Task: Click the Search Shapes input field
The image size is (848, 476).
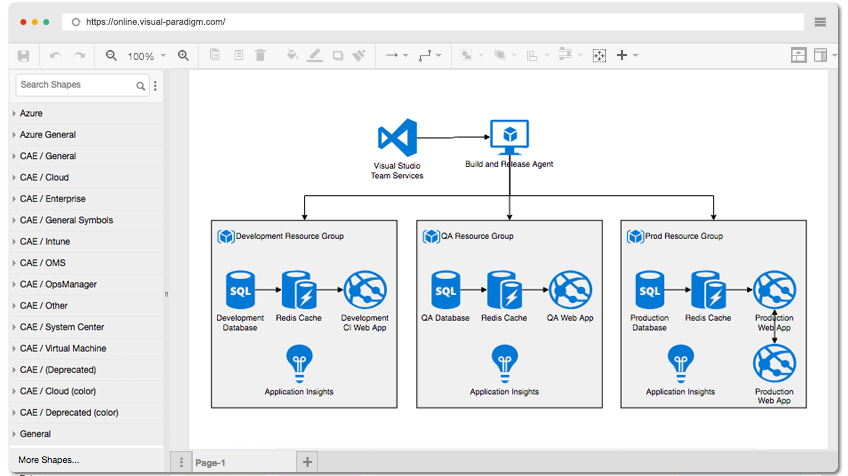Action: coord(82,85)
